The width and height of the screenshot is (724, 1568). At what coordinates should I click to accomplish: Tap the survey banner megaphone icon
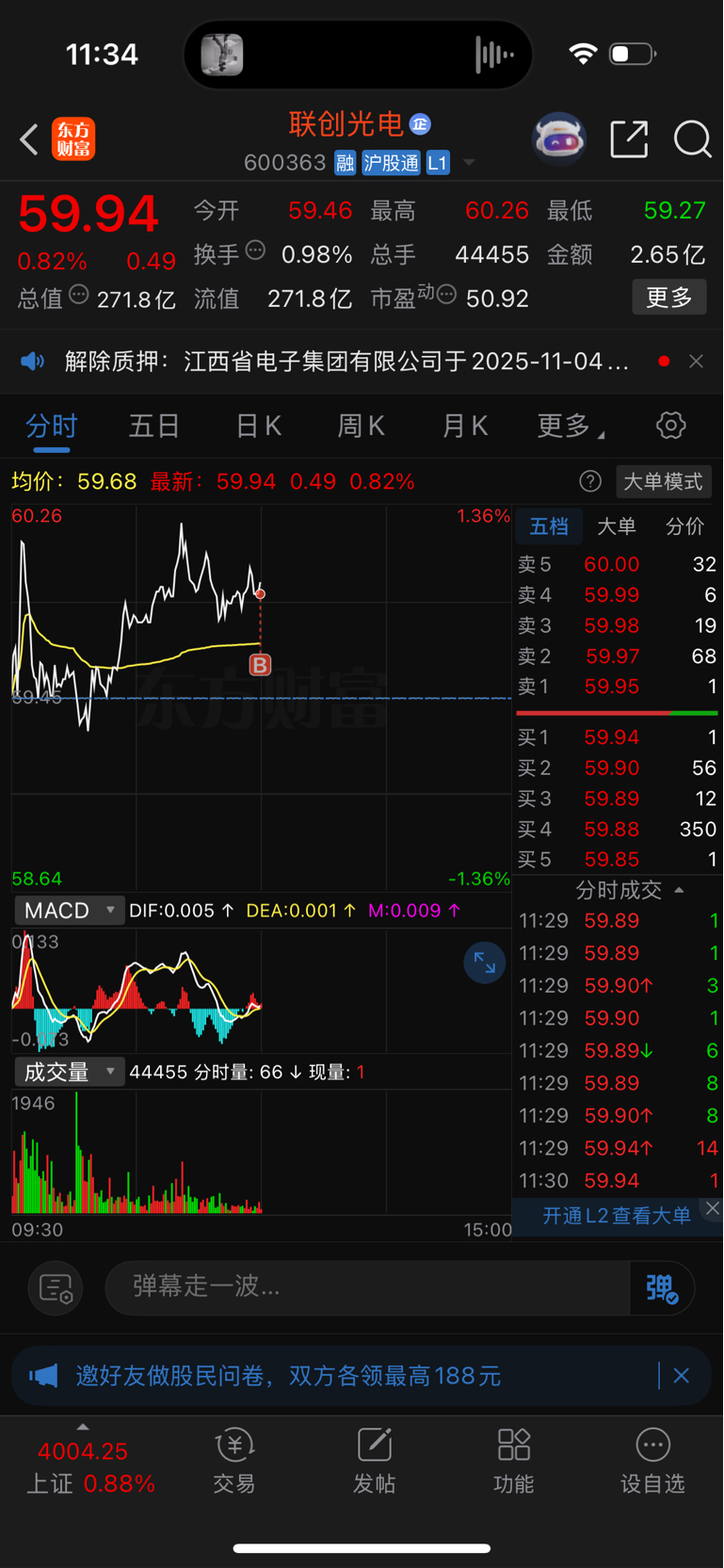[43, 1376]
